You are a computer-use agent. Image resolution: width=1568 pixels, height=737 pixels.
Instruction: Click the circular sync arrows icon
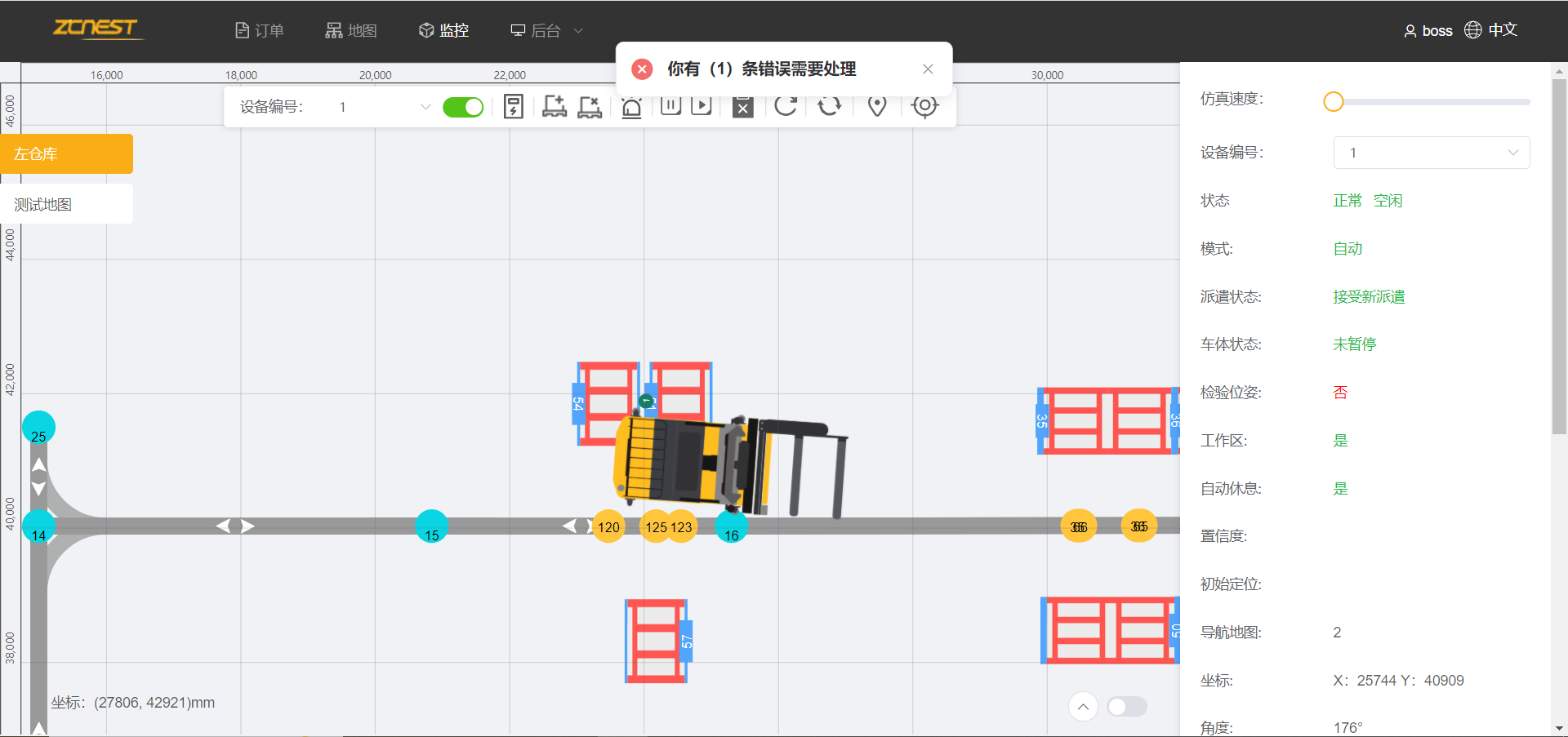coord(829,107)
